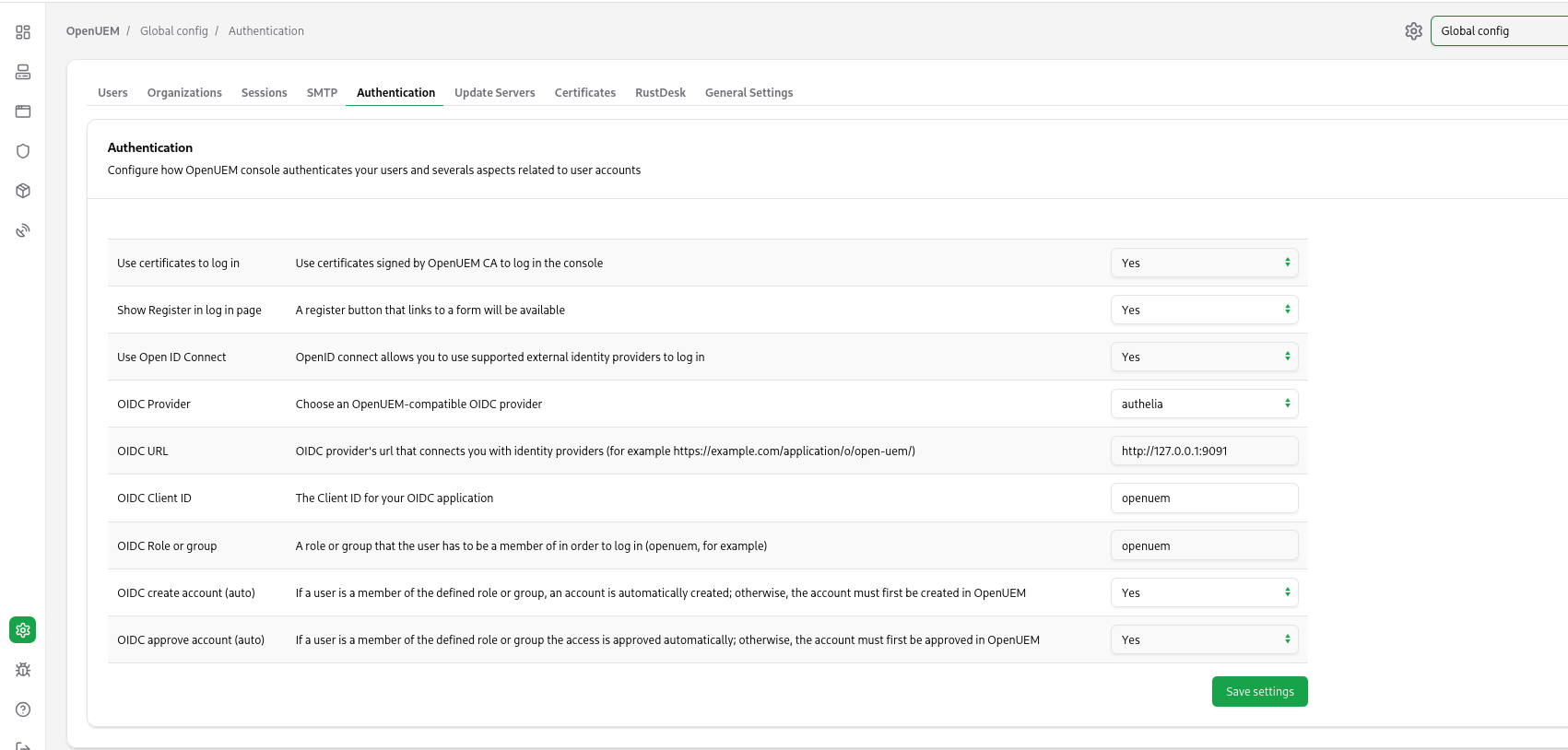1568x750 pixels.
Task: Click the green settings gear in sidebar
Action: click(x=23, y=630)
